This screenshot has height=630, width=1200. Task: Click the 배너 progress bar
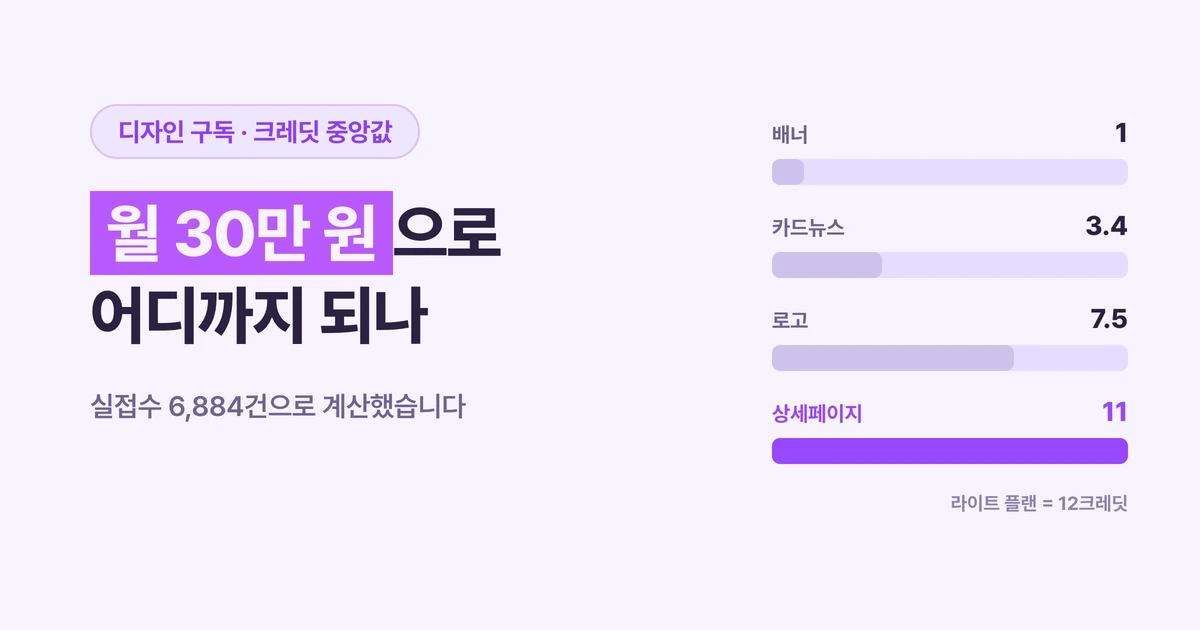point(950,172)
